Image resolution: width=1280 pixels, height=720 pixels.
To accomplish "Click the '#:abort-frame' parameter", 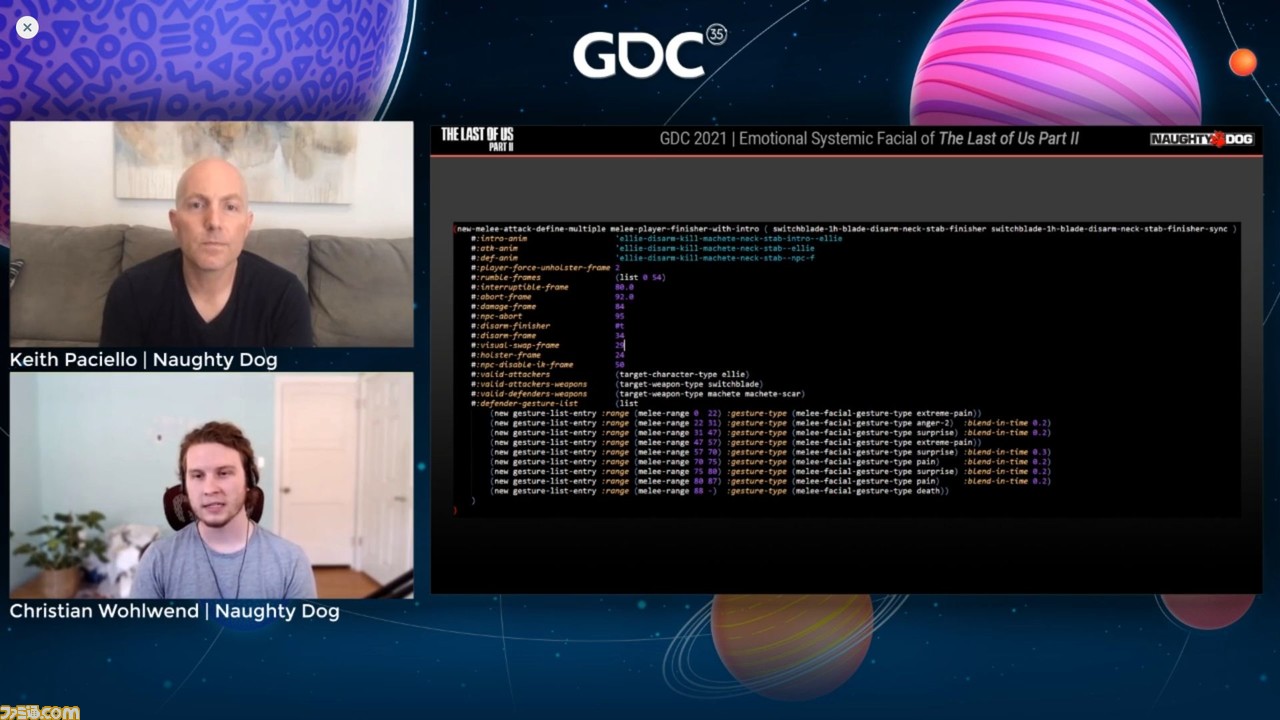I will pos(501,297).
